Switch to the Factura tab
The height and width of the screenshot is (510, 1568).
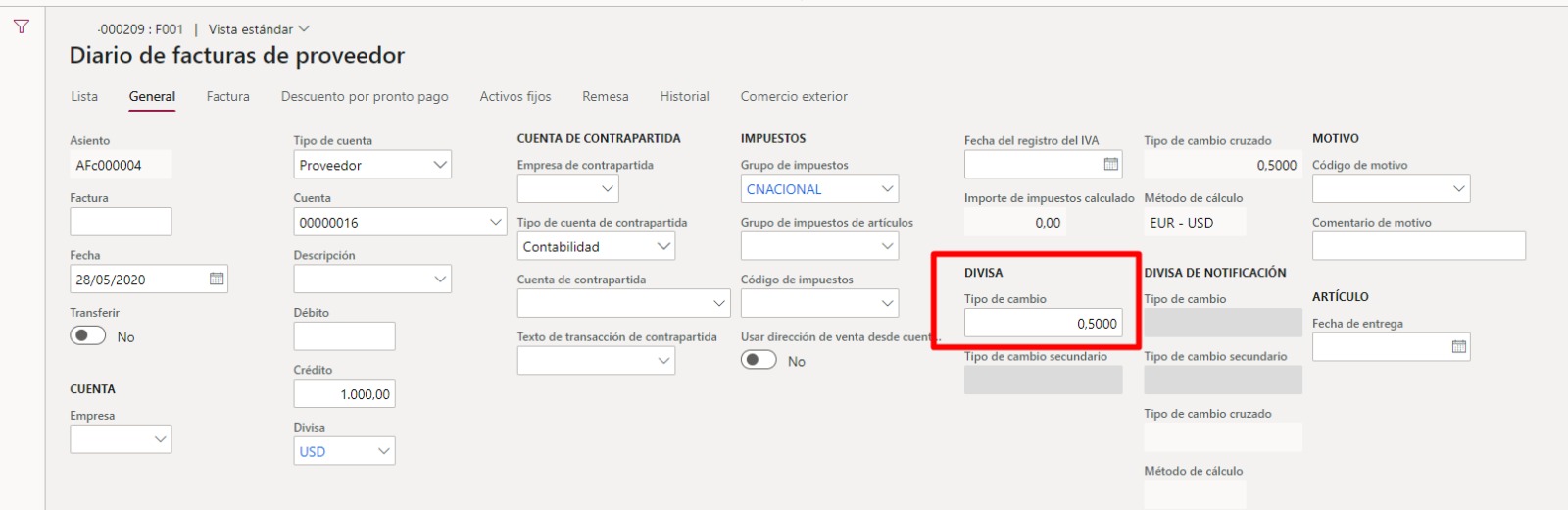click(227, 96)
